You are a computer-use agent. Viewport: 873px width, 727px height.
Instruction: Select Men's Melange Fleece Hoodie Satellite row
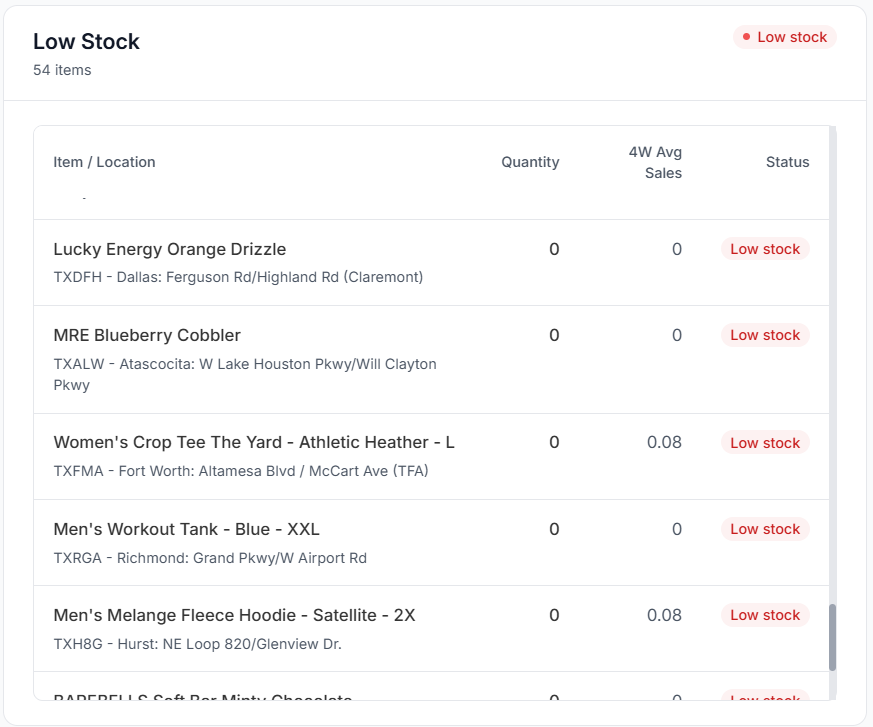coord(431,629)
